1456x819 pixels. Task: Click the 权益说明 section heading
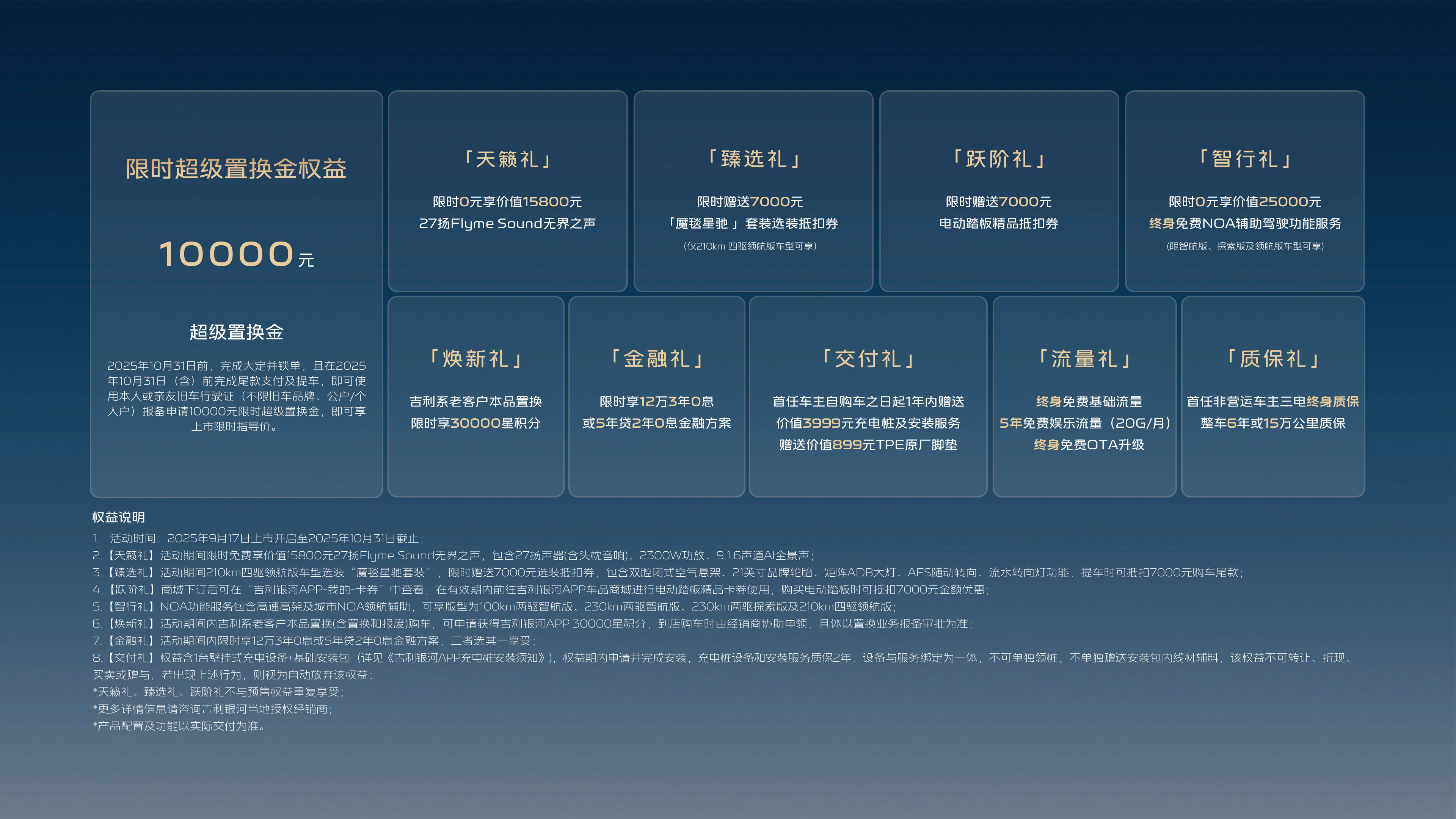(x=118, y=517)
